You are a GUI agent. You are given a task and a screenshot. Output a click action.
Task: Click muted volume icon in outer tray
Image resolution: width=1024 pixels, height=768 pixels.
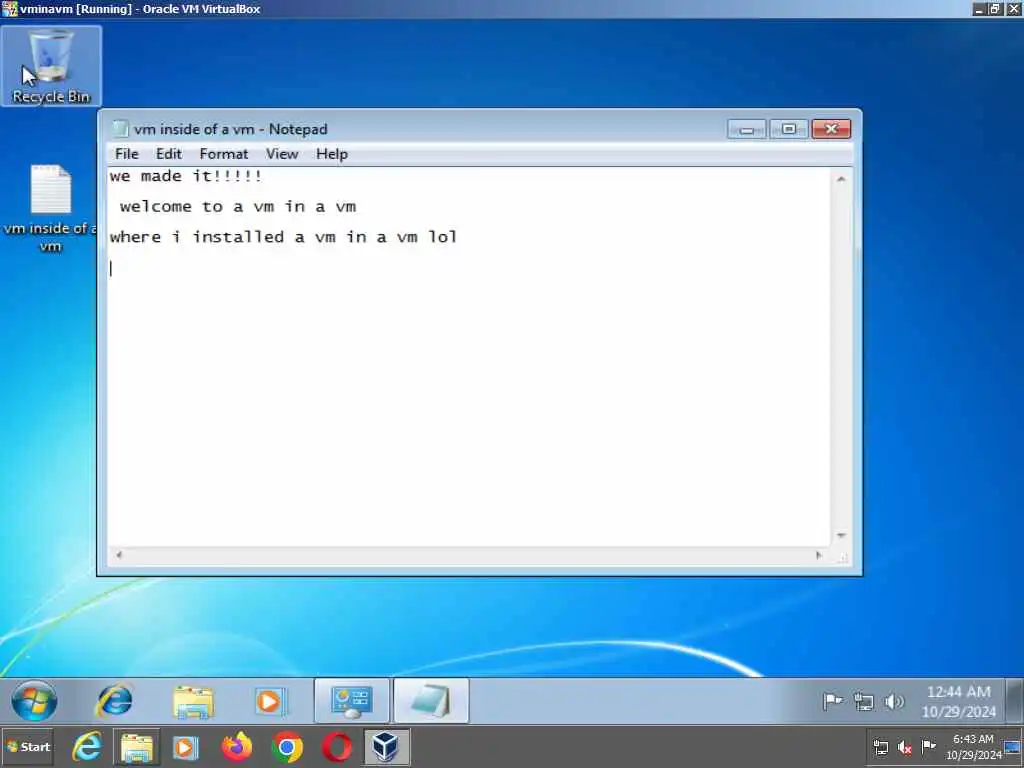pyautogui.click(x=904, y=747)
